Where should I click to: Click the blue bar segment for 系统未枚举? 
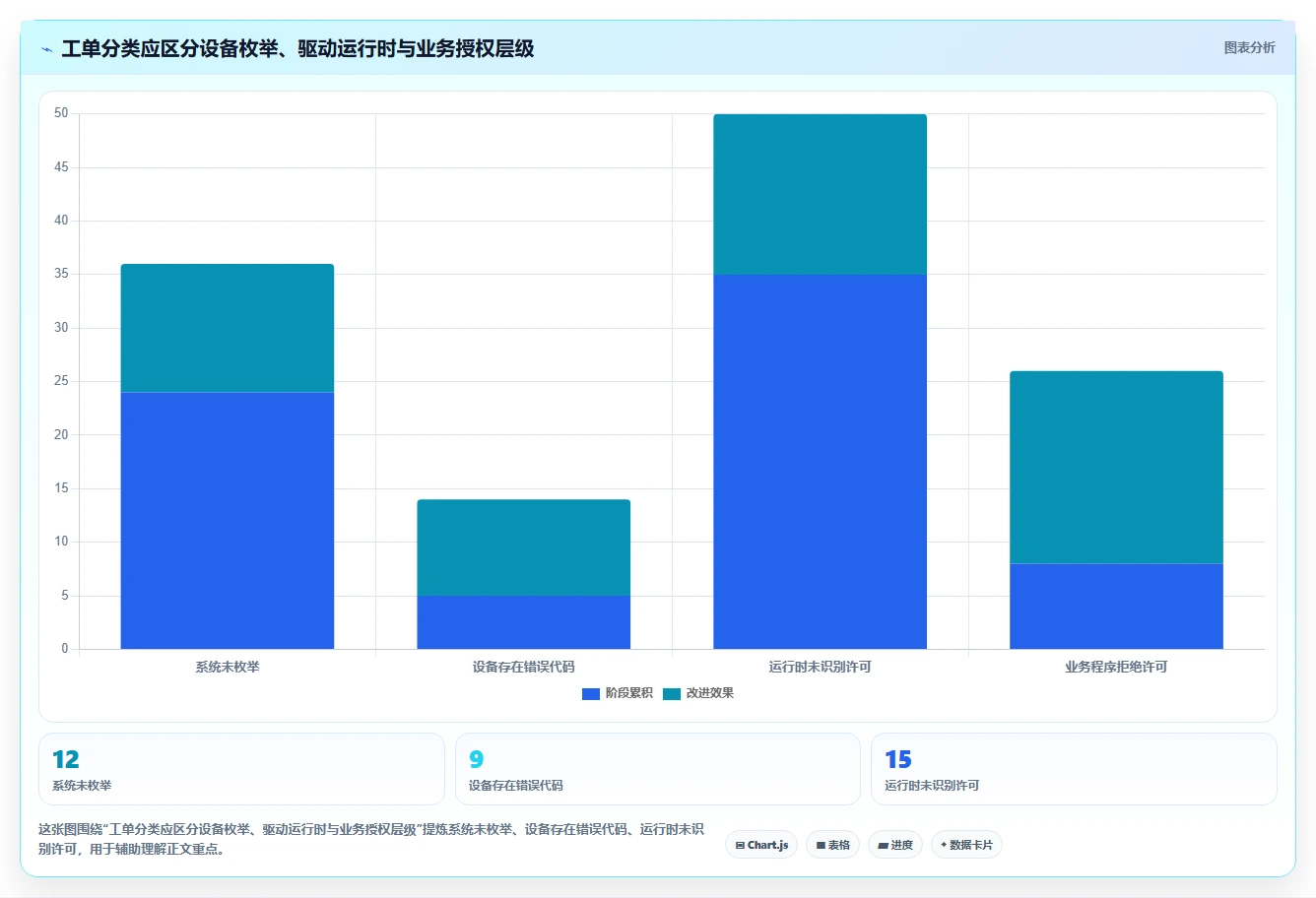pos(228,521)
